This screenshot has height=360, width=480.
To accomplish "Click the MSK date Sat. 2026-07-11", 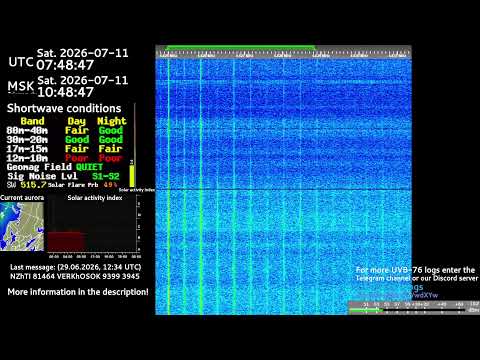I will [83, 80].
